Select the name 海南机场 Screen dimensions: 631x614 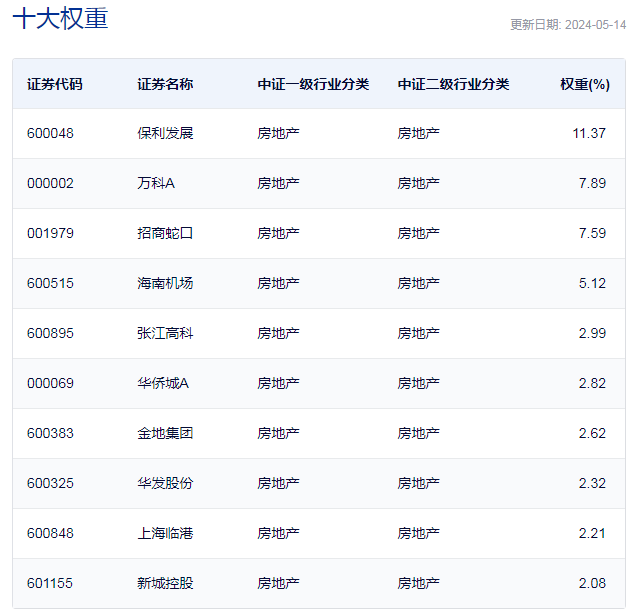tap(165, 283)
